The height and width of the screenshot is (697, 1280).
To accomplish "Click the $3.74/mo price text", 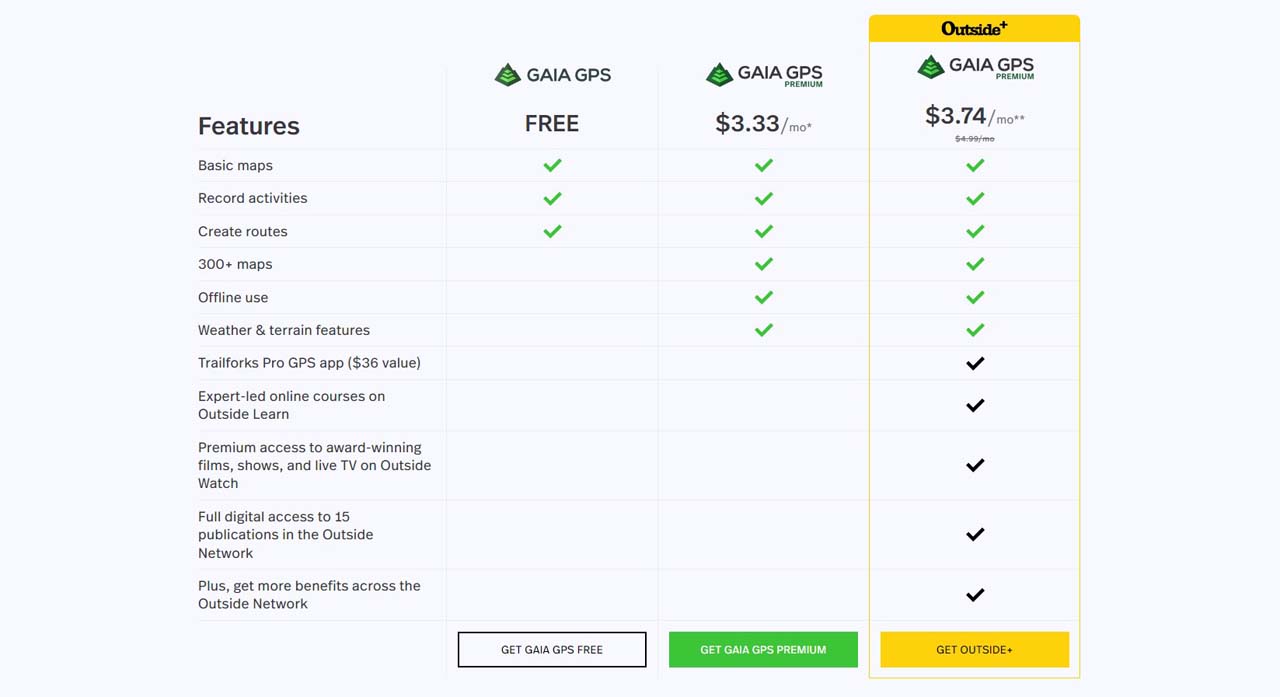I will [x=975, y=116].
